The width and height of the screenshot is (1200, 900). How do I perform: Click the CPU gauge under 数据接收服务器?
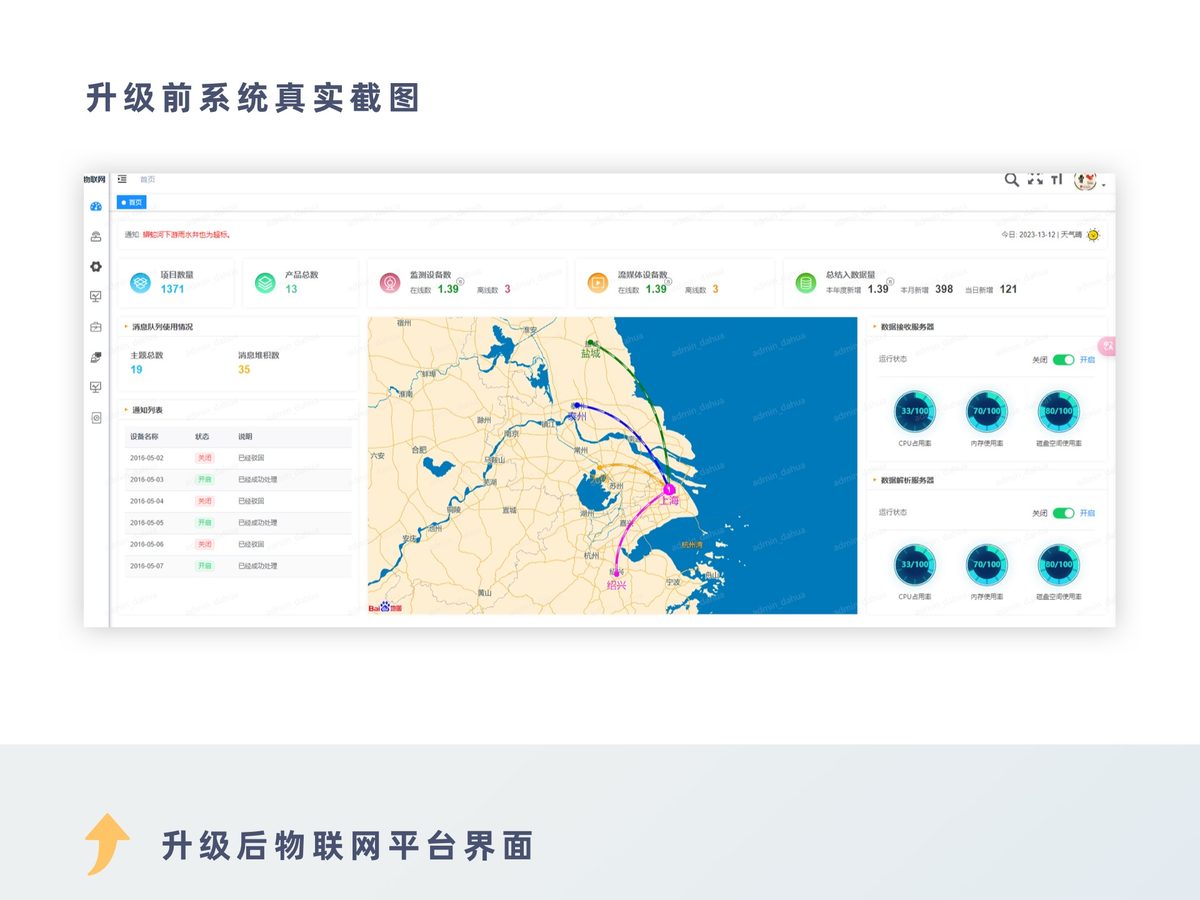tap(914, 411)
